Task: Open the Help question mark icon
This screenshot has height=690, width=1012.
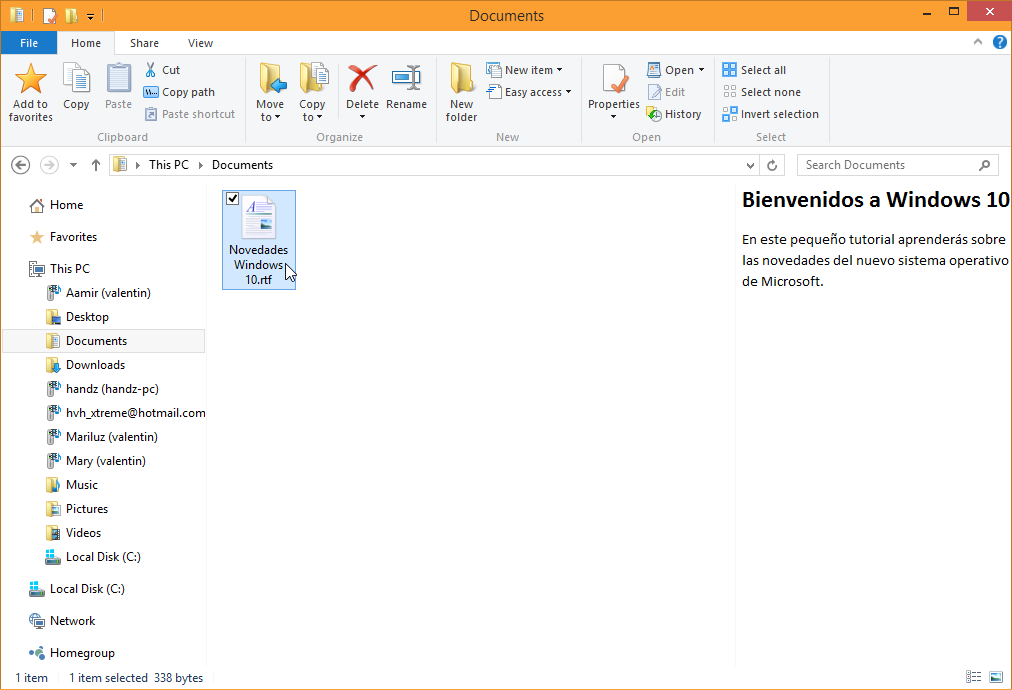Action: [999, 43]
